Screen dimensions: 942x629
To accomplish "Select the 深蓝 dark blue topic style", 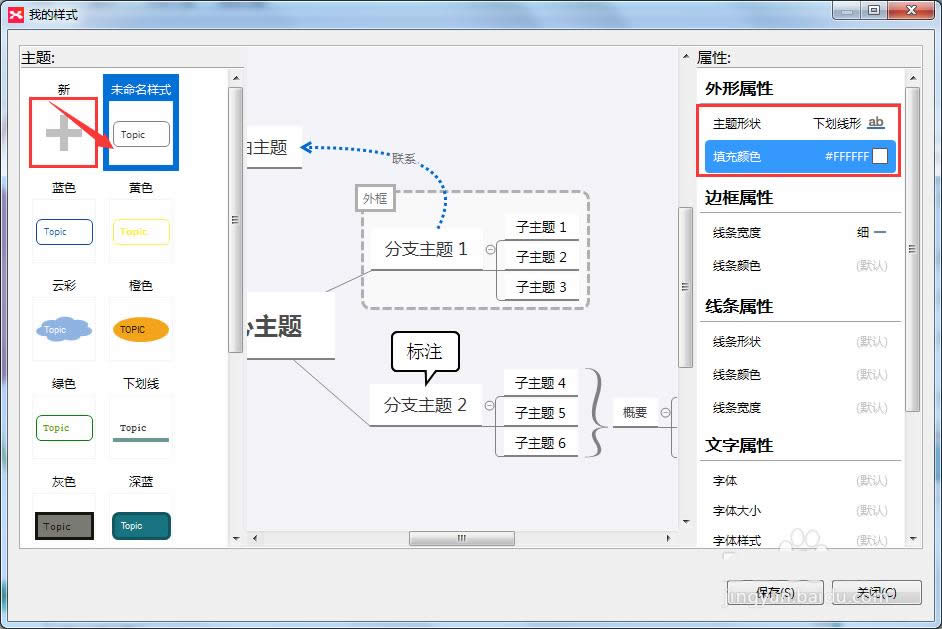I will pos(140,525).
